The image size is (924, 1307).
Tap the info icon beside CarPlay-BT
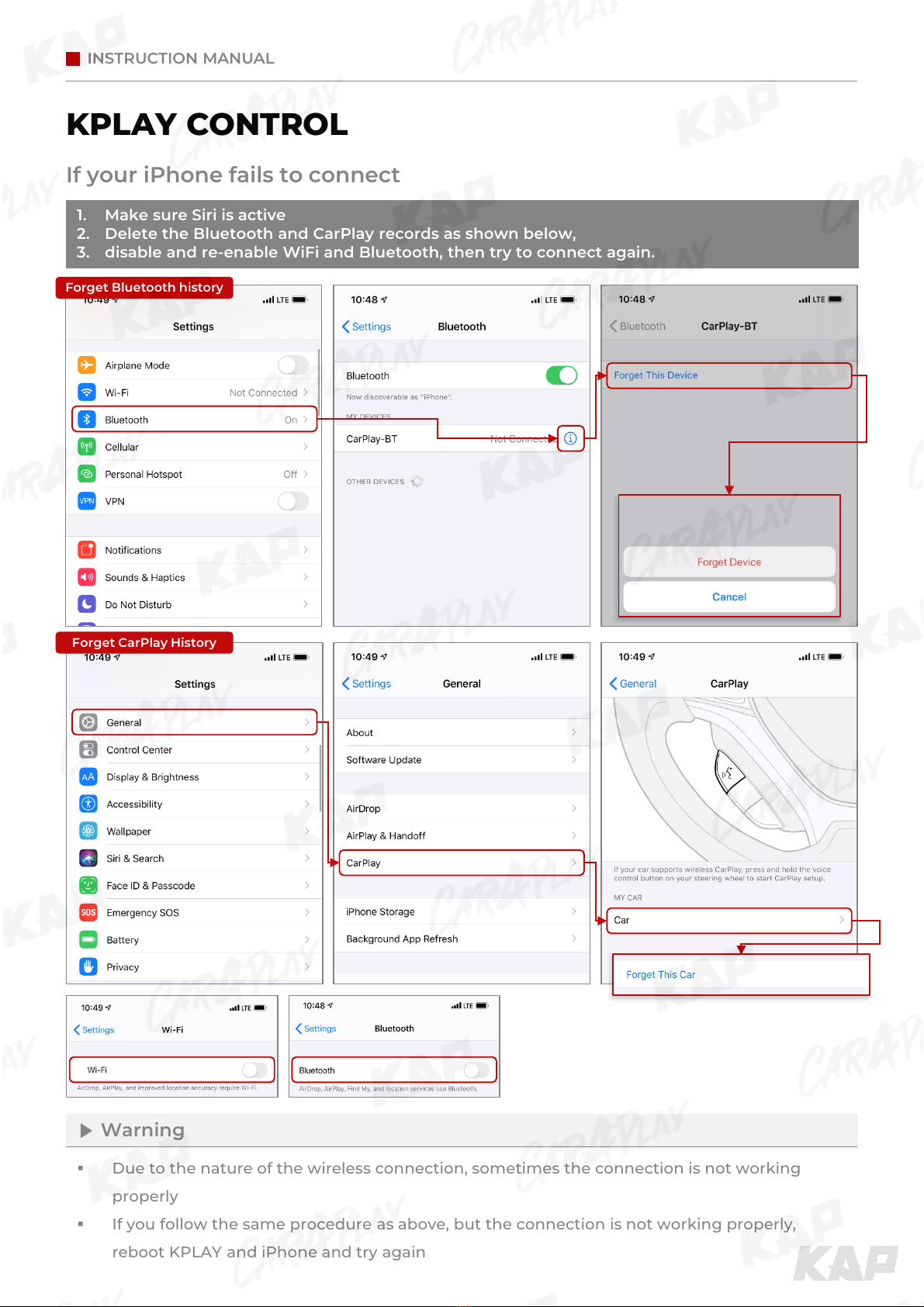(x=570, y=438)
